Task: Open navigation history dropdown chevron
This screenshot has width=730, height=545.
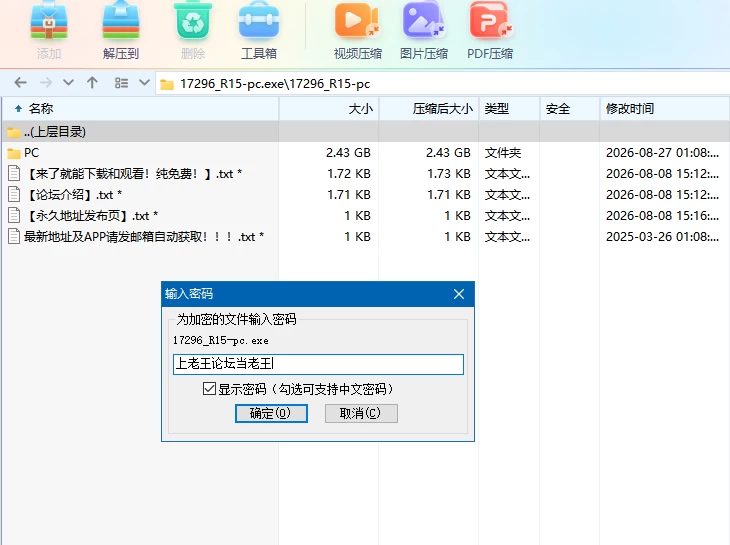Action: [x=68, y=83]
